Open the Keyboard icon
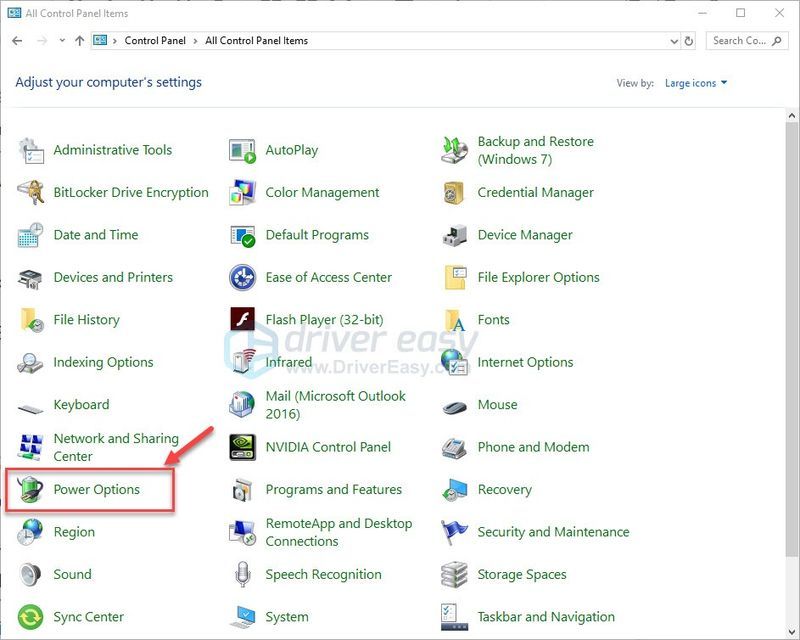Screen dimensions: 800x640 pyautogui.click(x=31, y=408)
